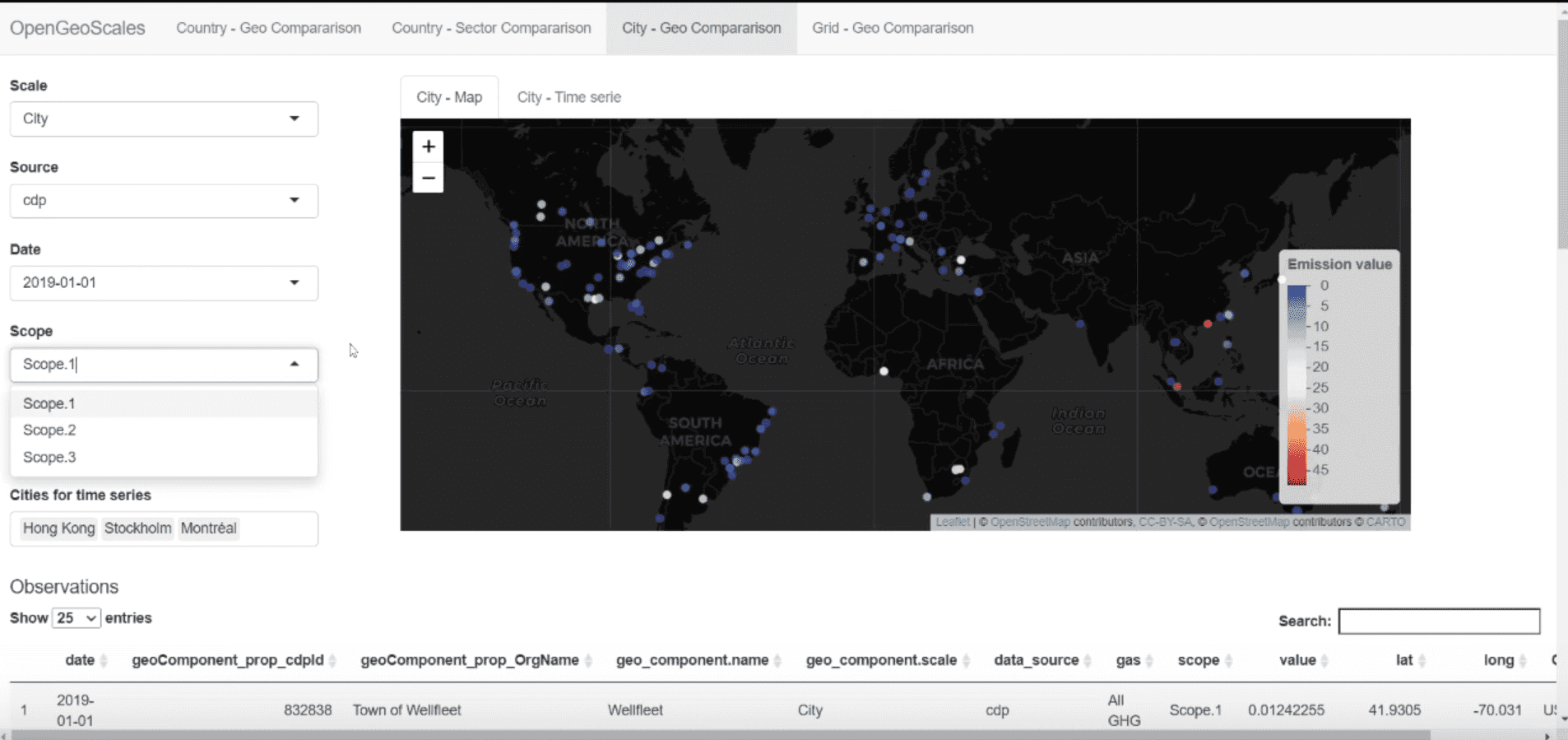Choose Scope.3 option
The height and width of the screenshot is (740, 1568).
(x=49, y=457)
